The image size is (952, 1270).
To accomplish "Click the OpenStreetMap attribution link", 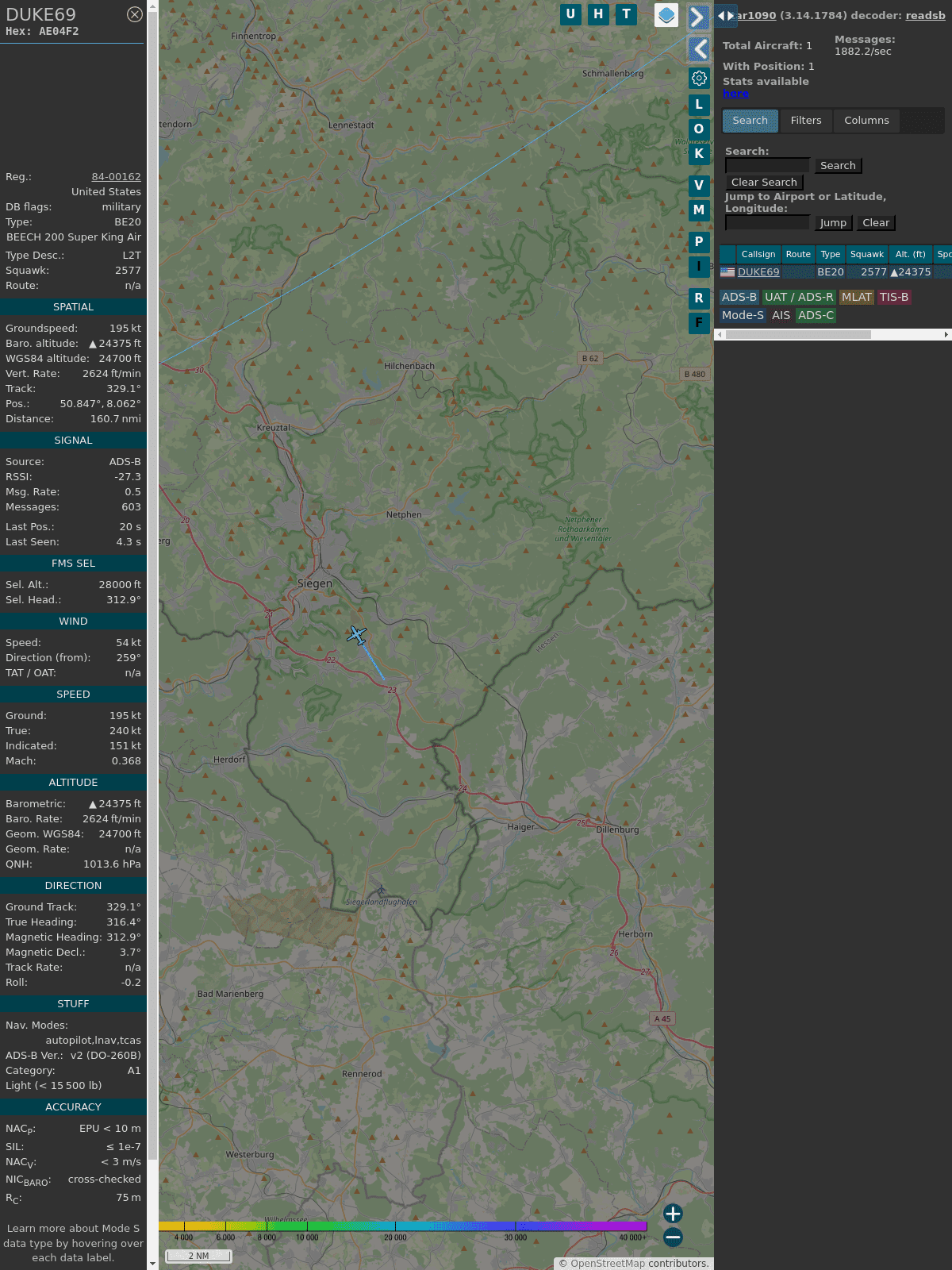I will [607, 1263].
